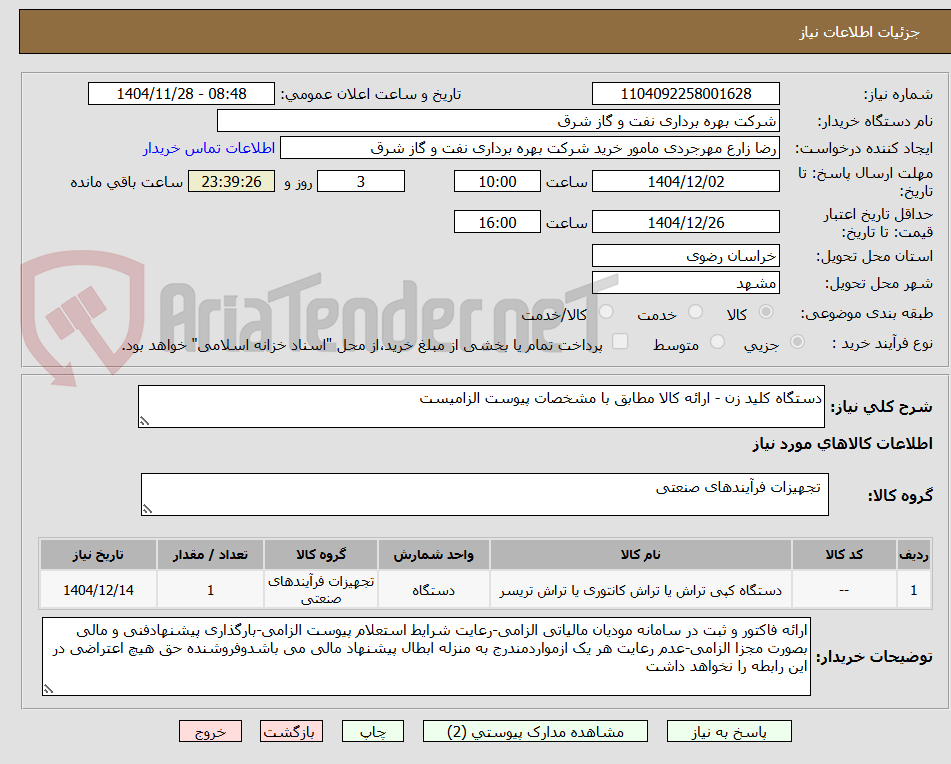
Task: Click the validity hour field 16:00
Action: 497,222
